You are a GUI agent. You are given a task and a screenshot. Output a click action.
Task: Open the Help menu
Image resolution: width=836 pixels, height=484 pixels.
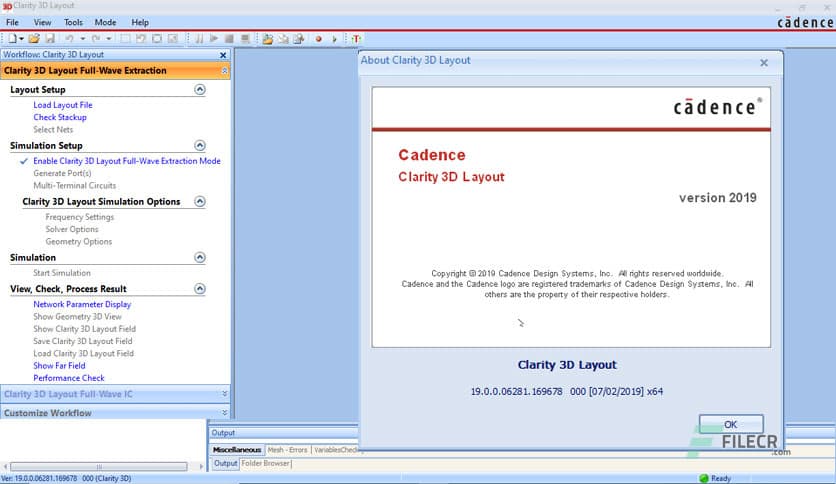[x=140, y=22]
